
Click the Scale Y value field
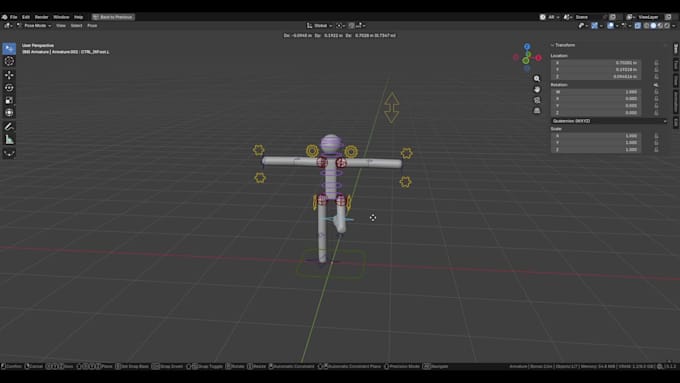click(595, 143)
